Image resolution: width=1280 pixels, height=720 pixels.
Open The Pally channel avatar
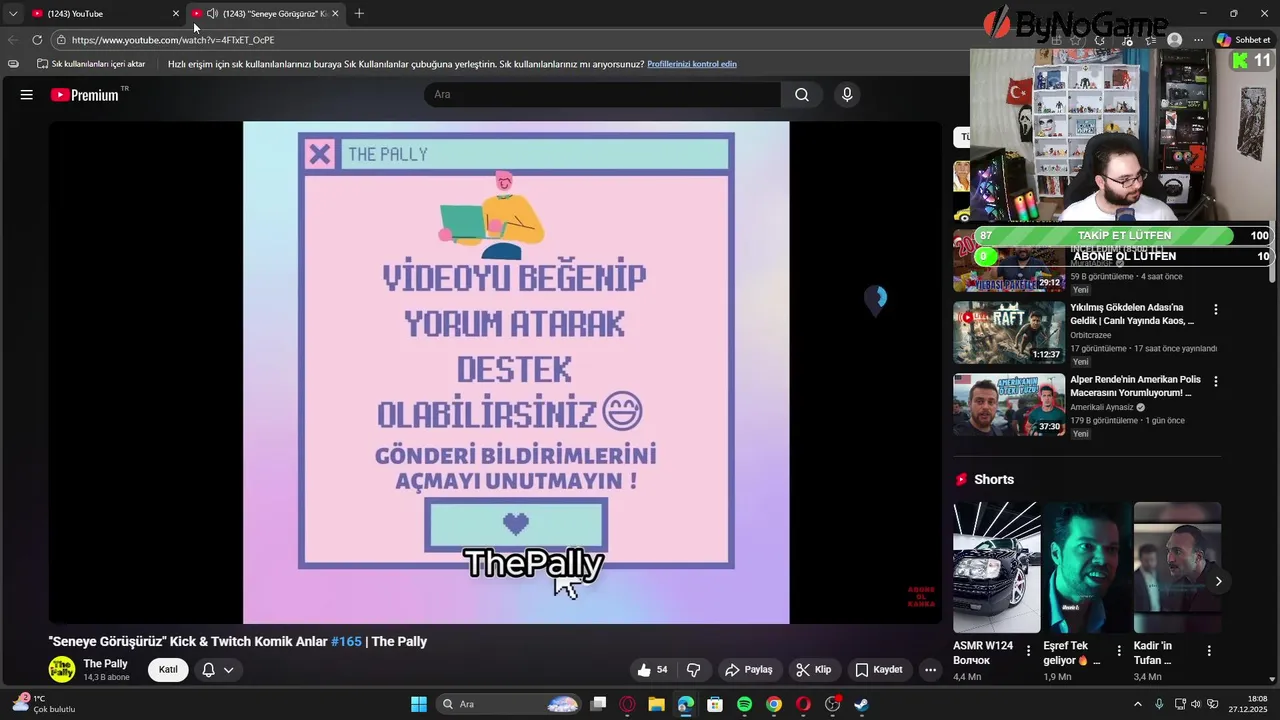click(x=62, y=670)
